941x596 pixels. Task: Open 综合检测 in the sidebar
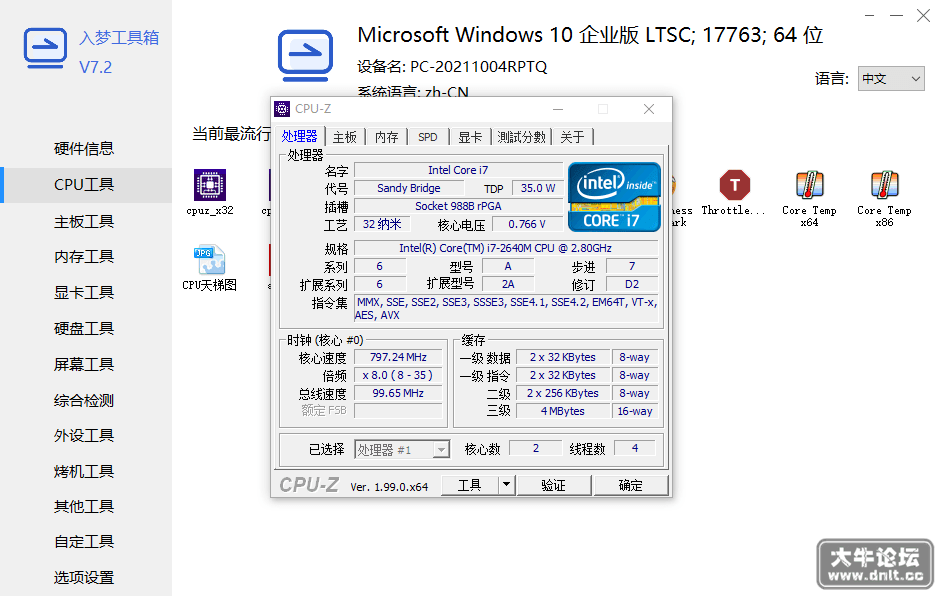[x=84, y=400]
